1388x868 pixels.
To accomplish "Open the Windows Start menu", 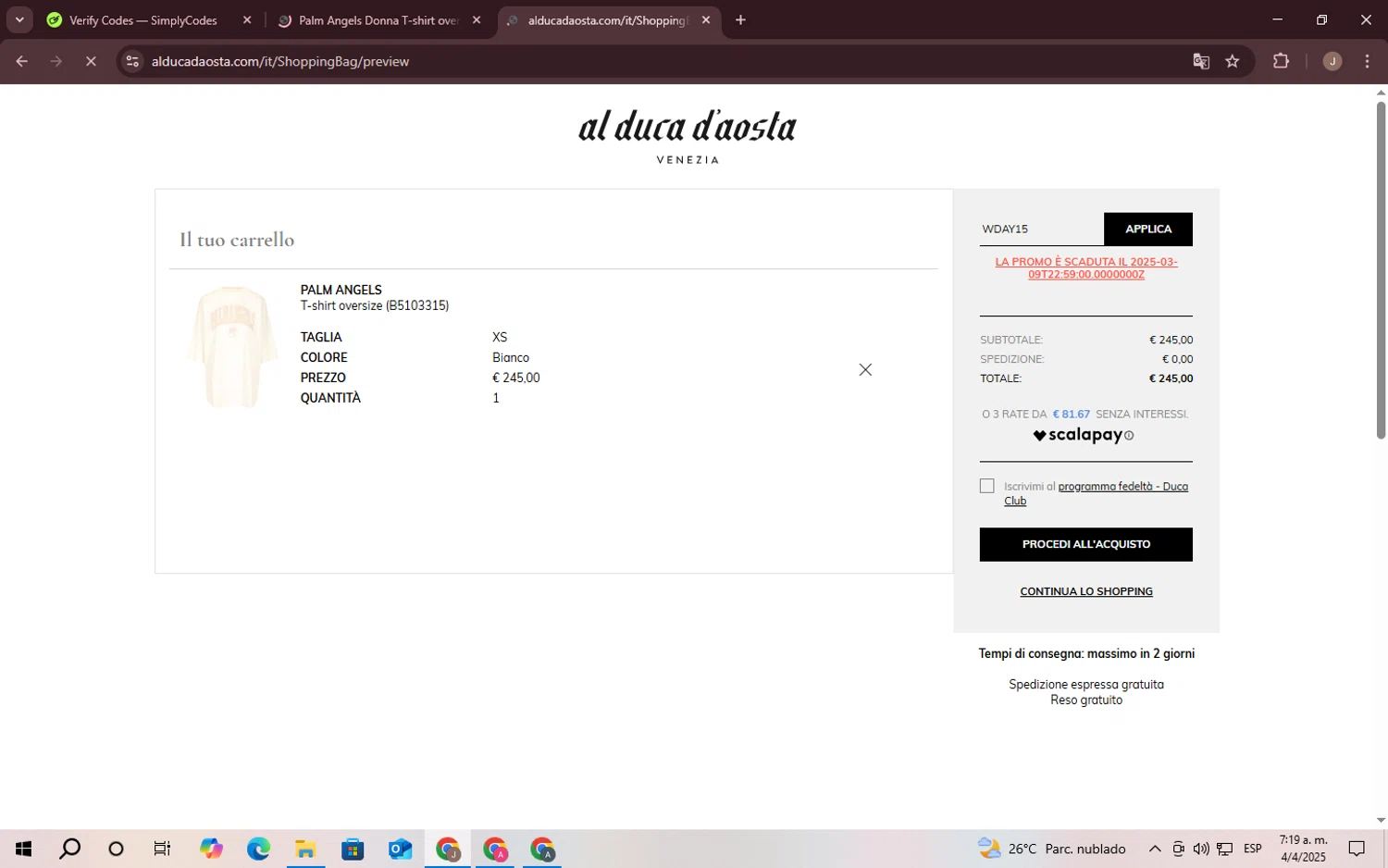I will pyautogui.click(x=23, y=849).
